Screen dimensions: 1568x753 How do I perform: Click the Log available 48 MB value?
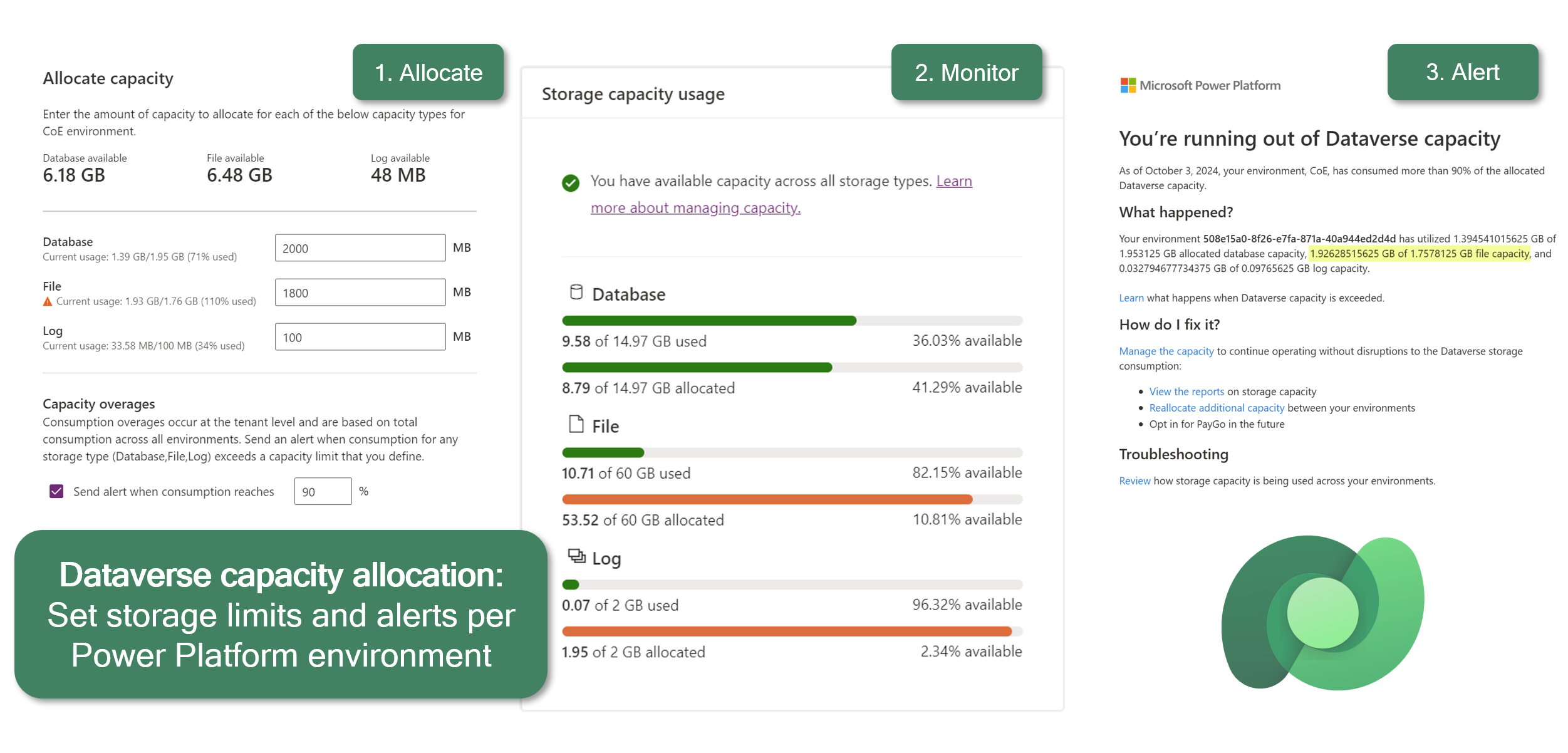pos(398,175)
